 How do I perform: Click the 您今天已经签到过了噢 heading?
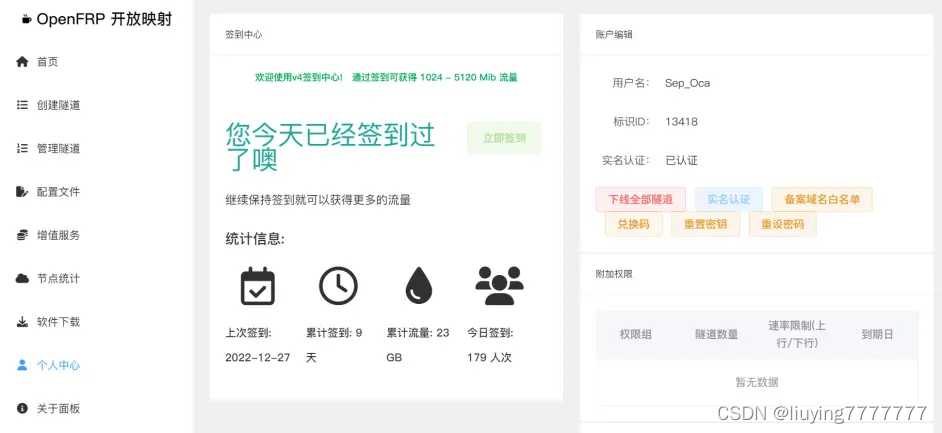tap(330, 147)
